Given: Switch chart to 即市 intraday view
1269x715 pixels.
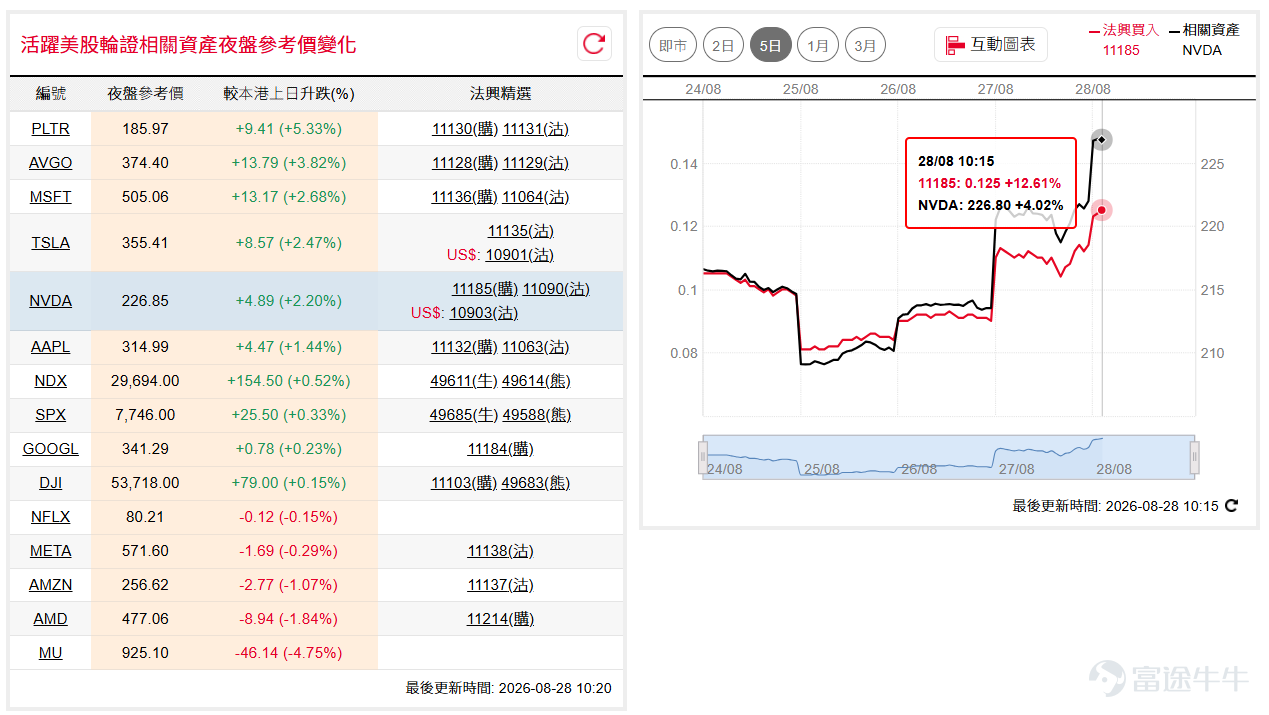Looking at the screenshot, I should click(674, 45).
